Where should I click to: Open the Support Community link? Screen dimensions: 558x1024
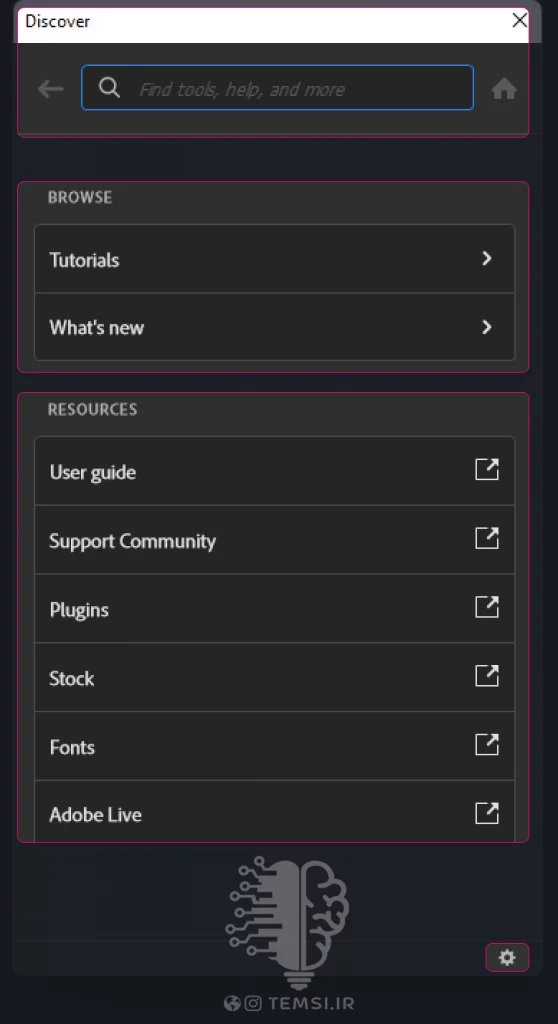coord(274,539)
